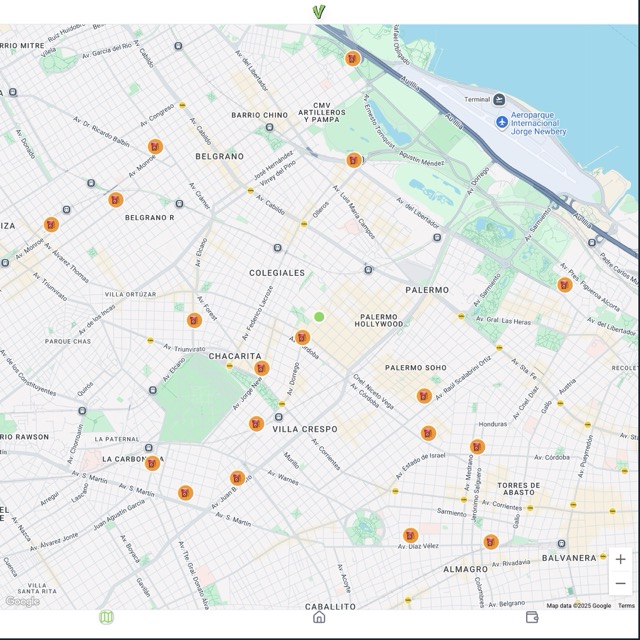Screen dimensions: 640x640
Task: Click the green V logo at top
Action: click(319, 12)
